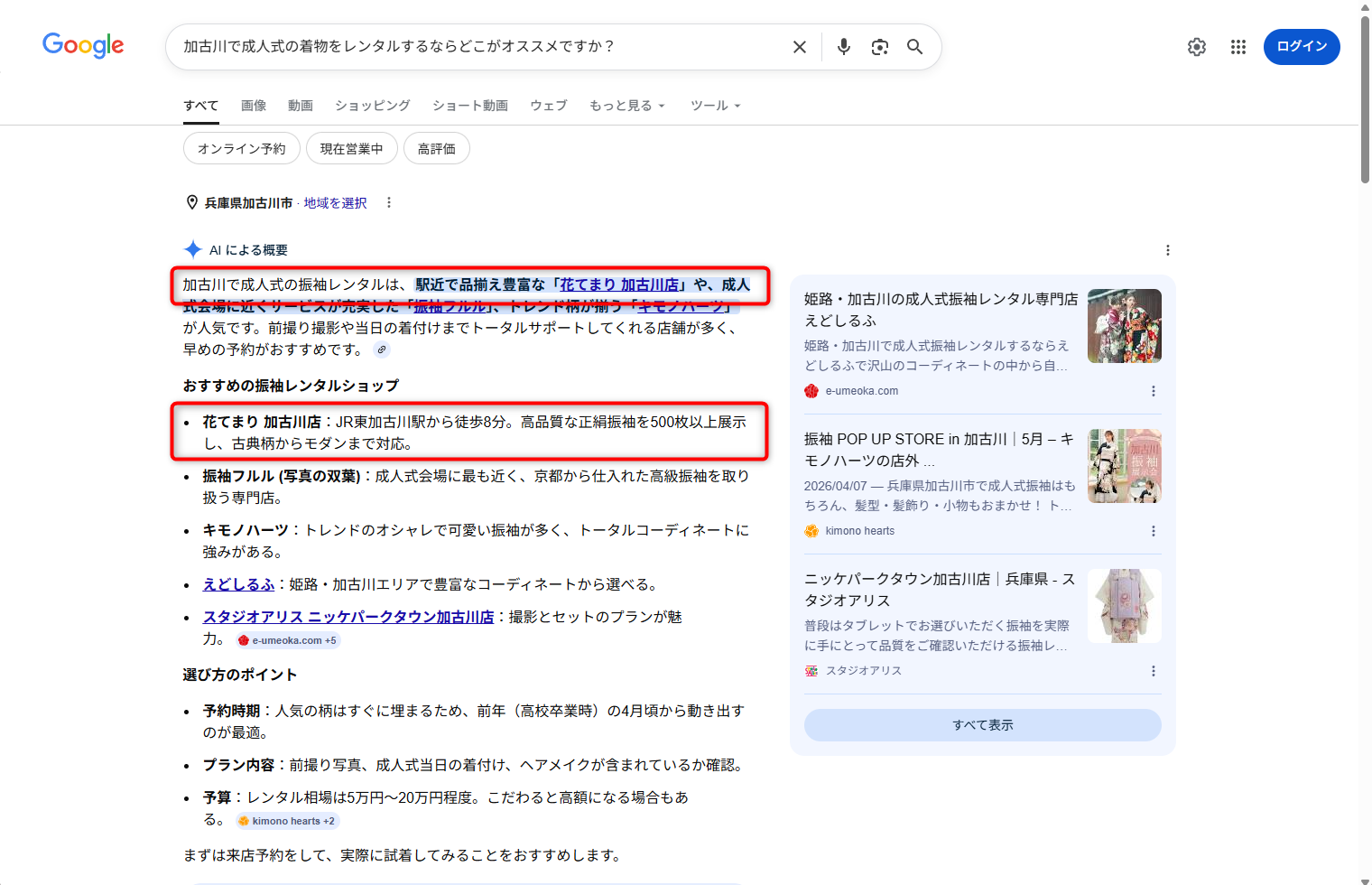The image size is (1372, 885).
Task: Clear the search query with X icon
Action: pyautogui.click(x=800, y=47)
